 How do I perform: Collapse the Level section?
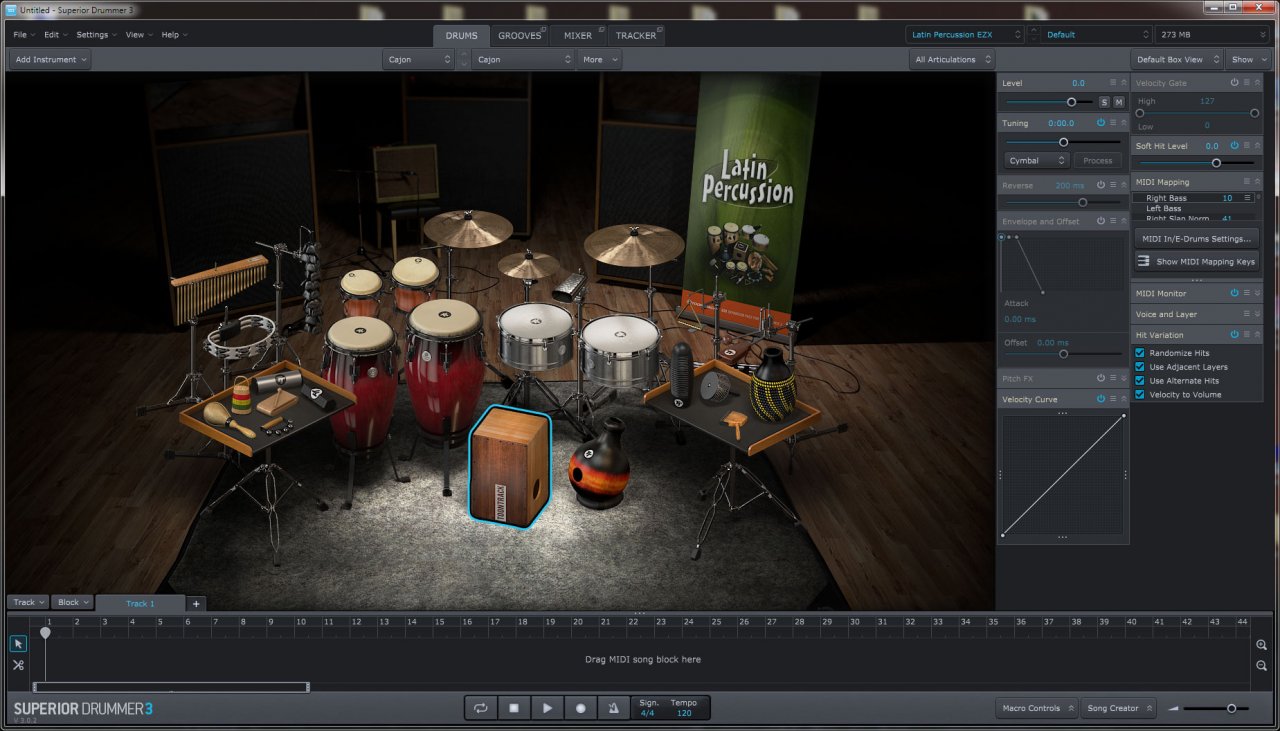pyautogui.click(x=1123, y=83)
